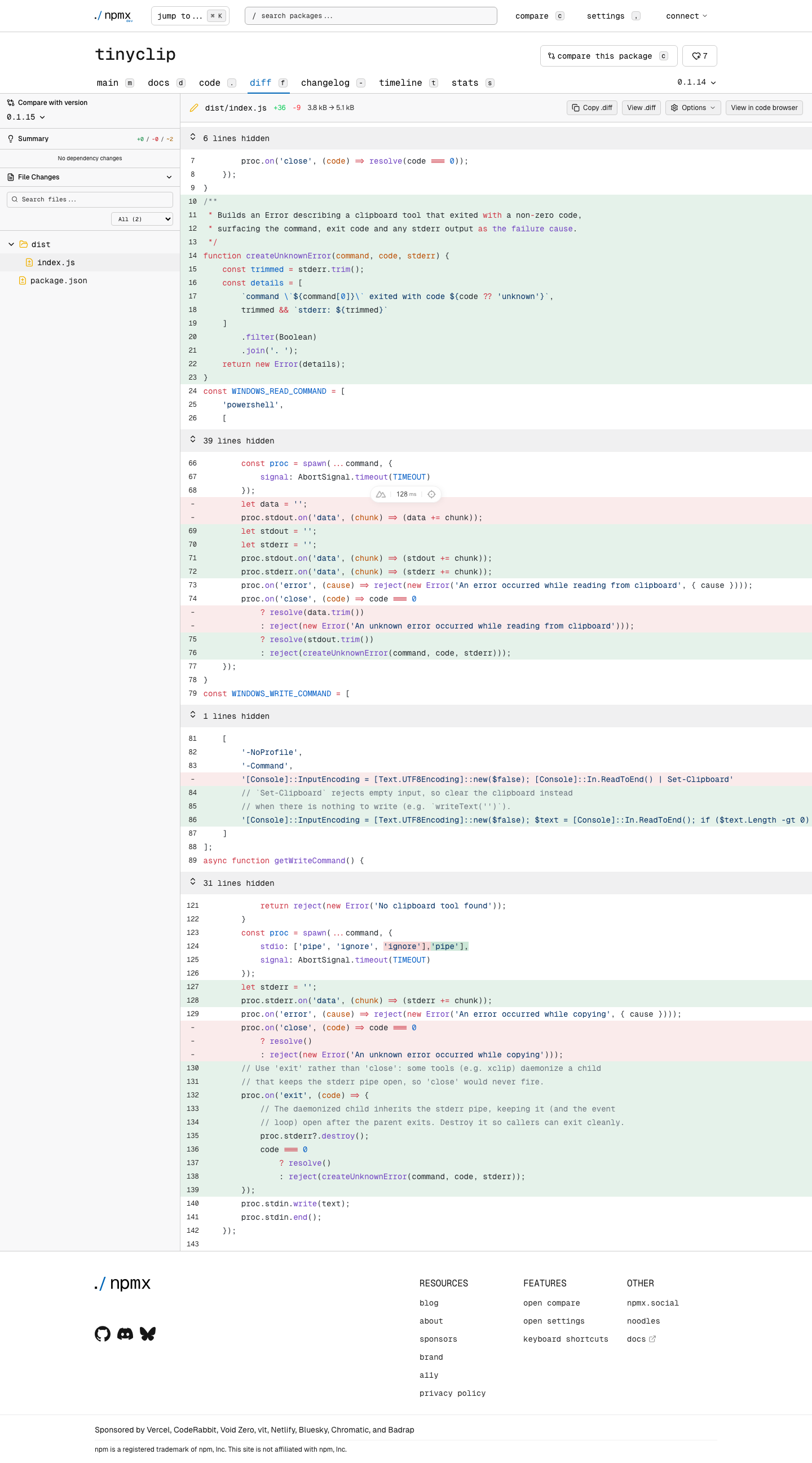Image resolution: width=812 pixels, height=1463 pixels.
Task: Open the All (2) file filter dropdown
Action: 142,219
